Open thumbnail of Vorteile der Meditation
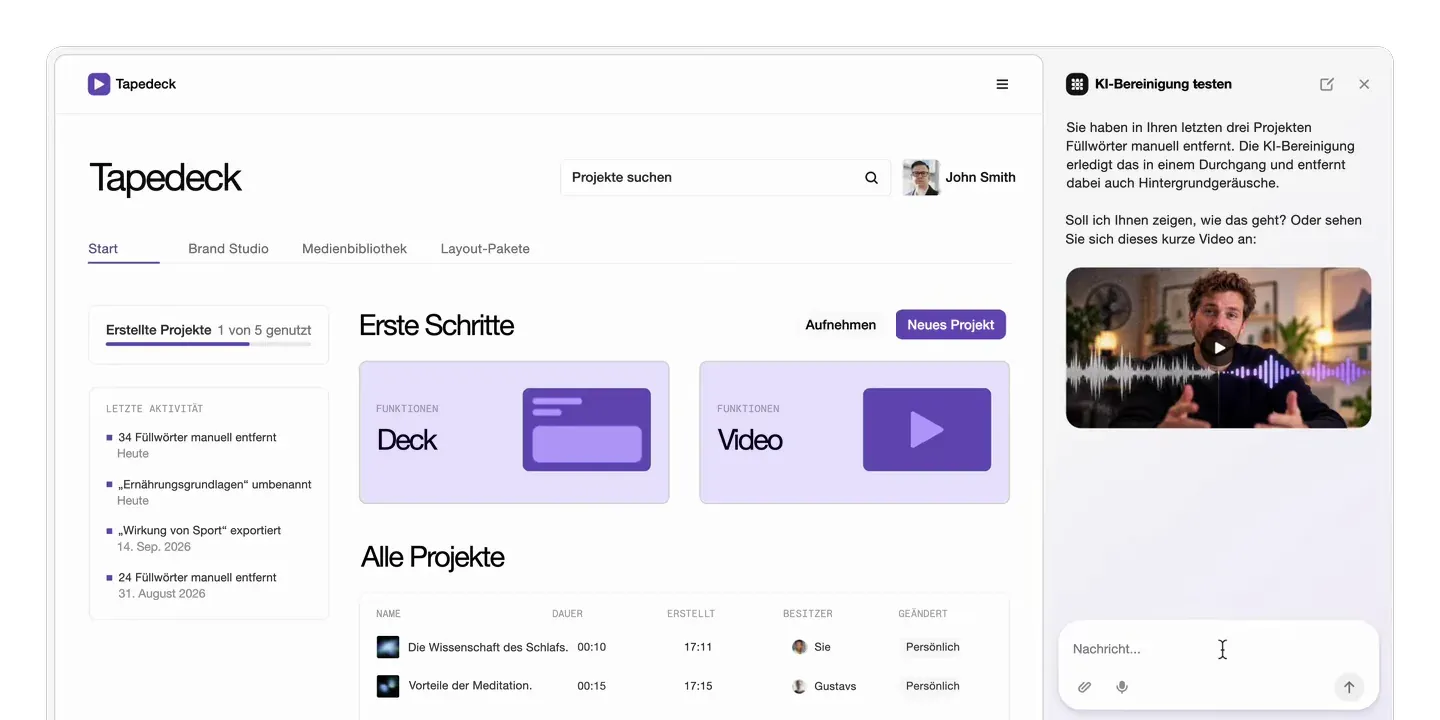The width and height of the screenshot is (1440, 720). 388,686
